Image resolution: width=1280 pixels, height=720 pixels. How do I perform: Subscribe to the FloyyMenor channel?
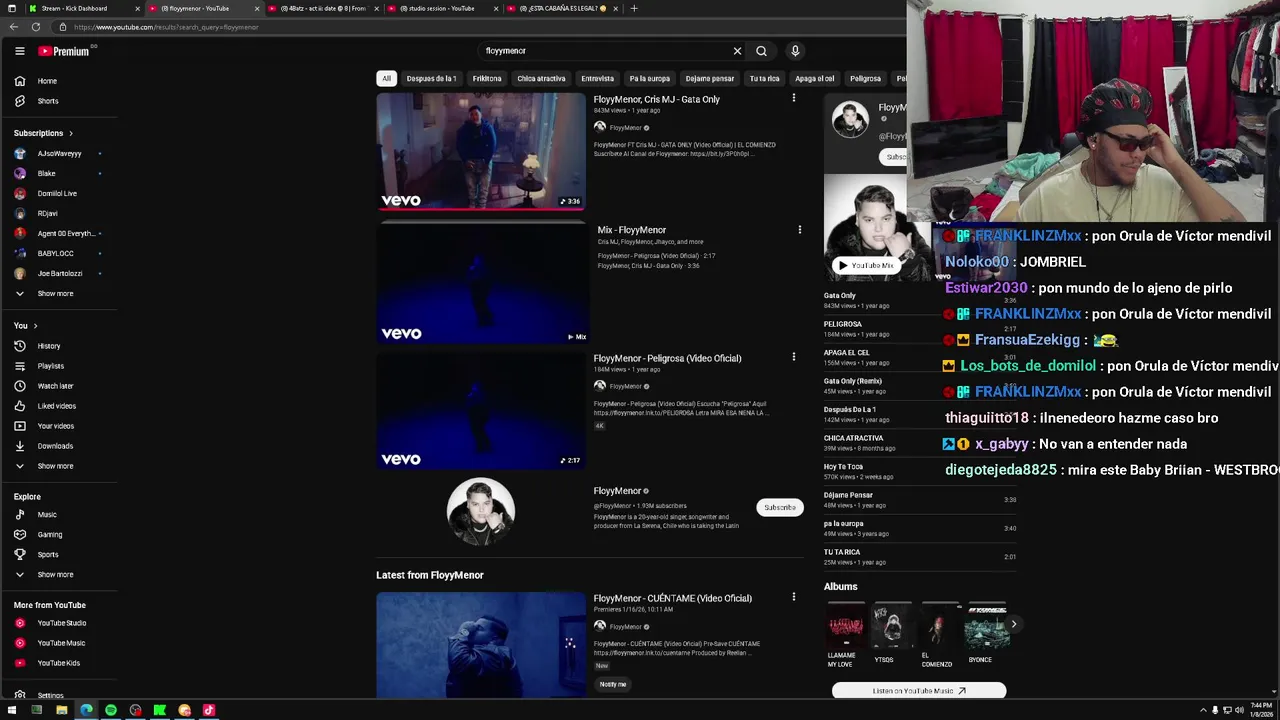point(779,508)
